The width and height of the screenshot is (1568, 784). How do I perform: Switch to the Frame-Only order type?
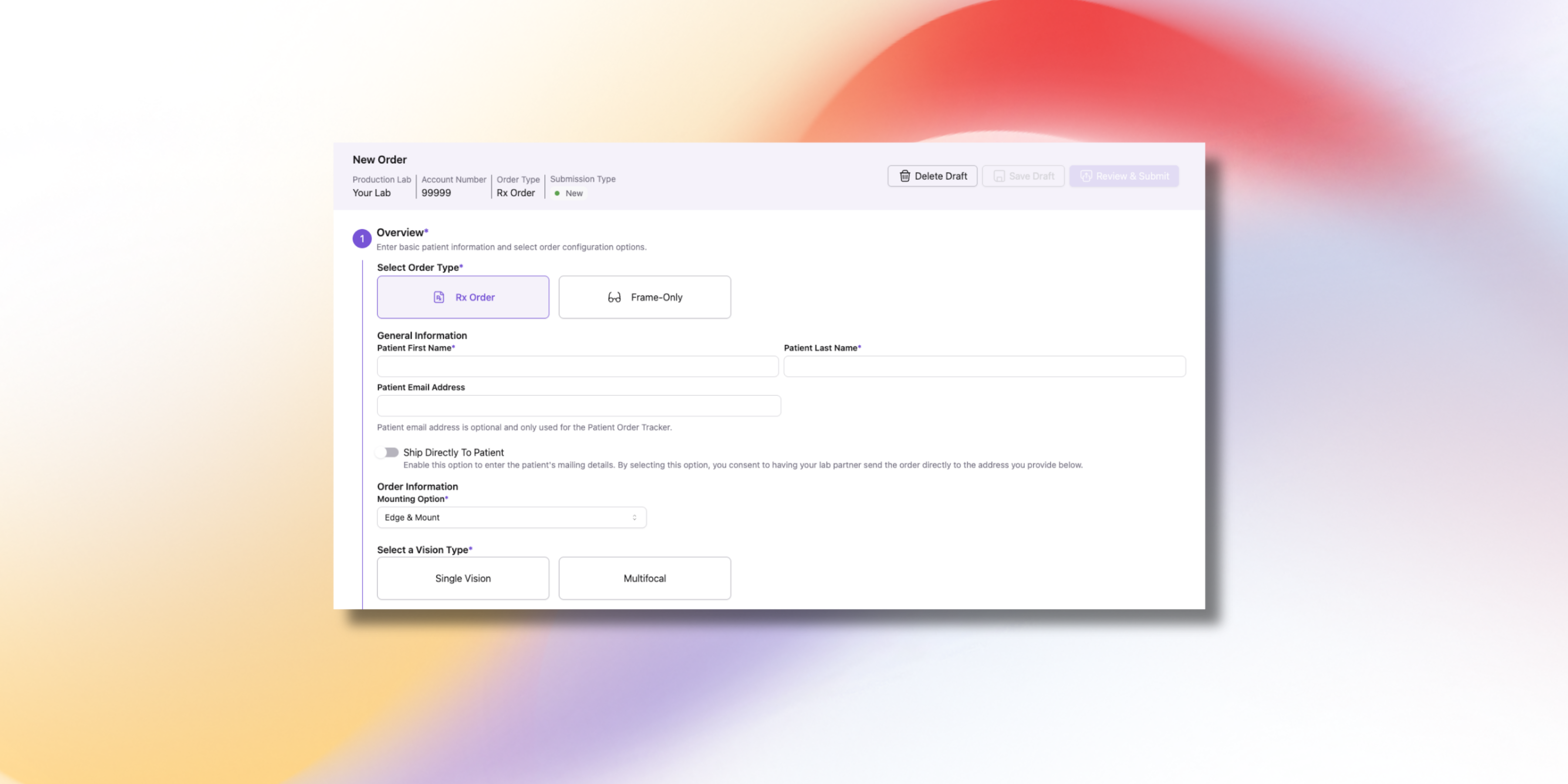(645, 297)
